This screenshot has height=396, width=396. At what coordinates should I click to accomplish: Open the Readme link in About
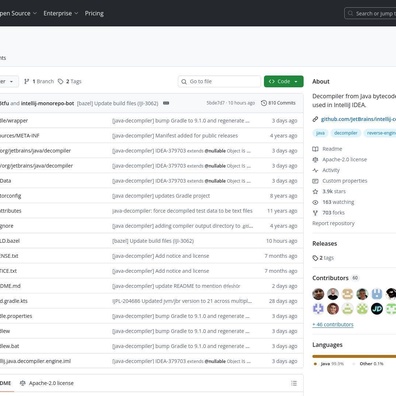332,149
